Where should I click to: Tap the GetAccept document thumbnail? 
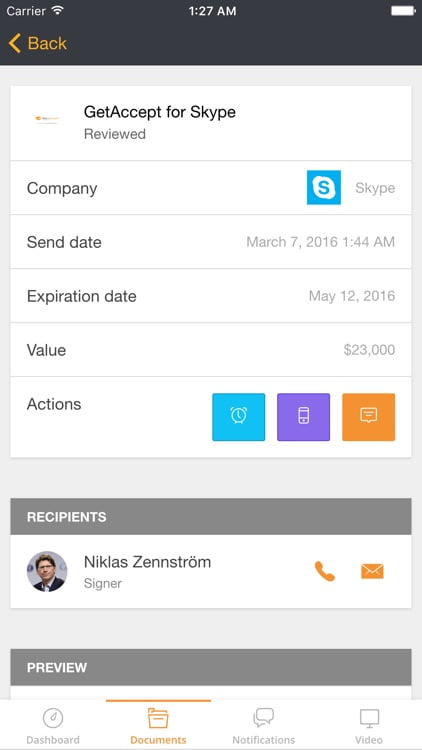click(47, 119)
